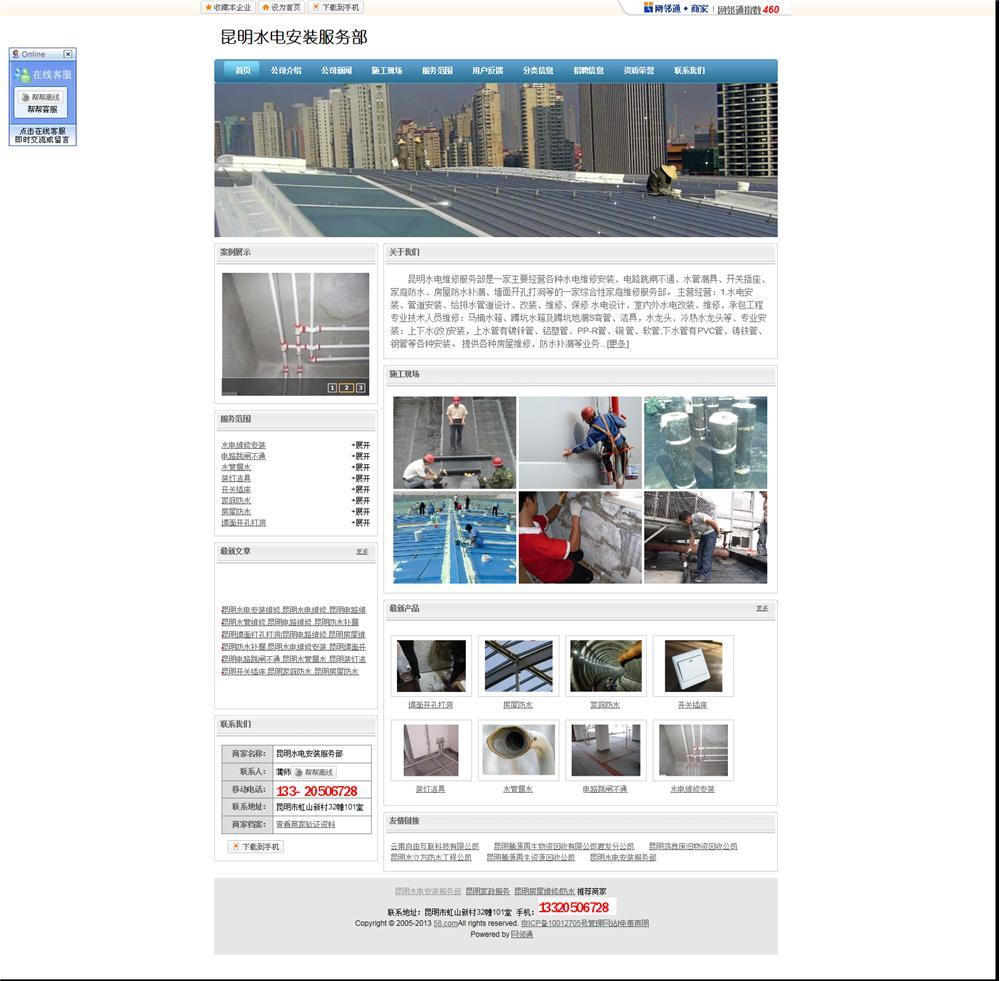Click top toolbar 下载到手机 button
The height and width of the screenshot is (981, 1000).
coord(336,7)
